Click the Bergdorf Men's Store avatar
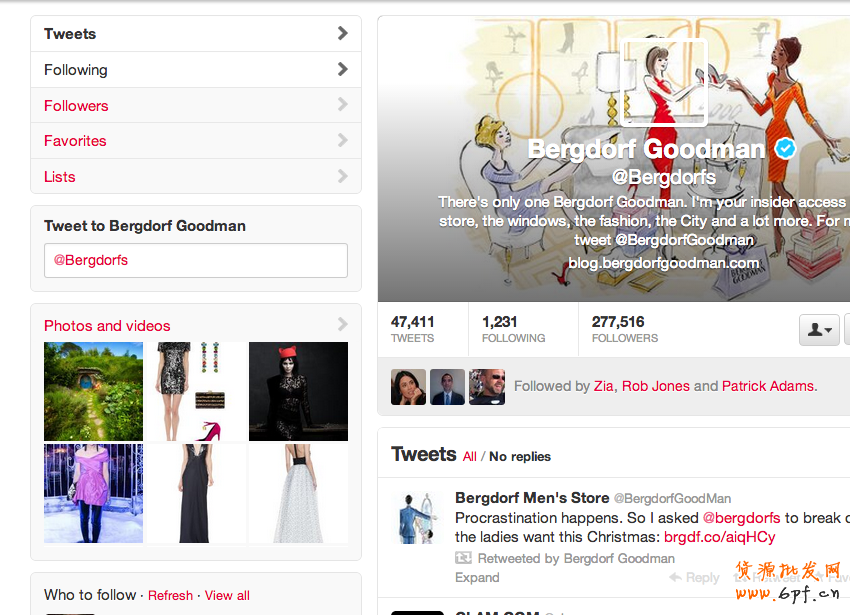The width and height of the screenshot is (850, 615). tap(415, 517)
